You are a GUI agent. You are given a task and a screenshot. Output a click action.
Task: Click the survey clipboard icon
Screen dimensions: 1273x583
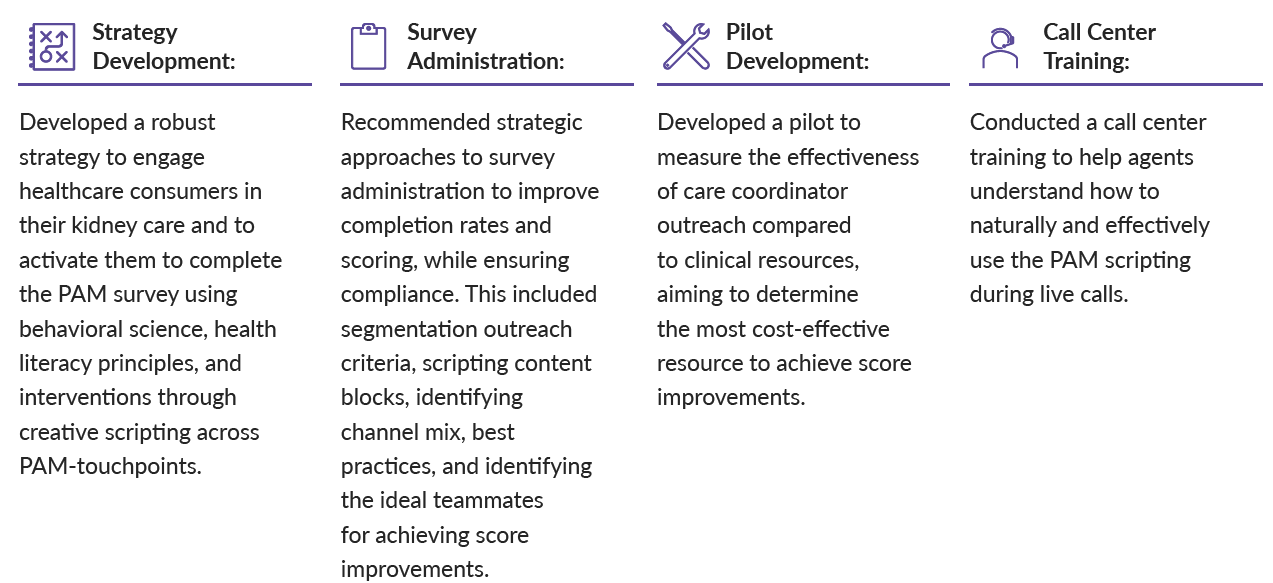[x=368, y=46]
